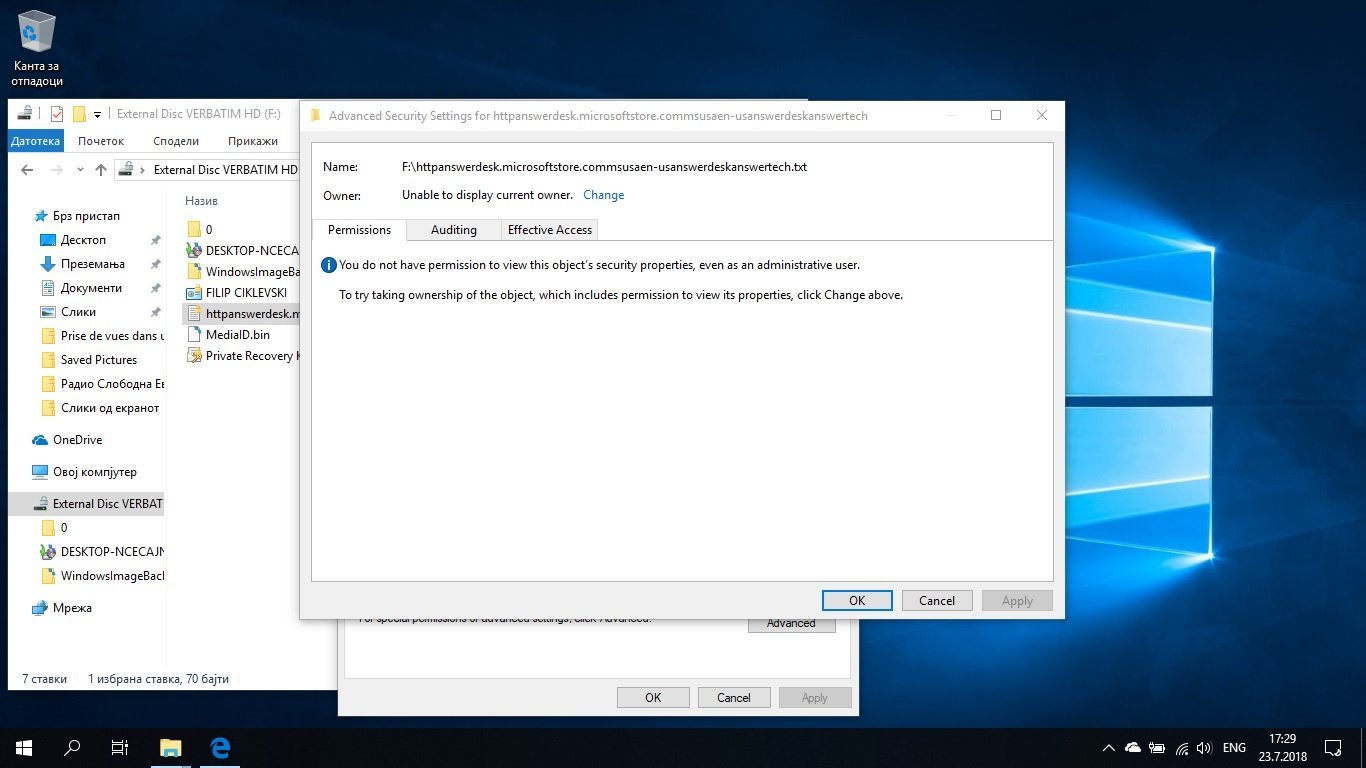The height and width of the screenshot is (768, 1366).
Task: Open Документи in the navigation pane
Action: 81,288
